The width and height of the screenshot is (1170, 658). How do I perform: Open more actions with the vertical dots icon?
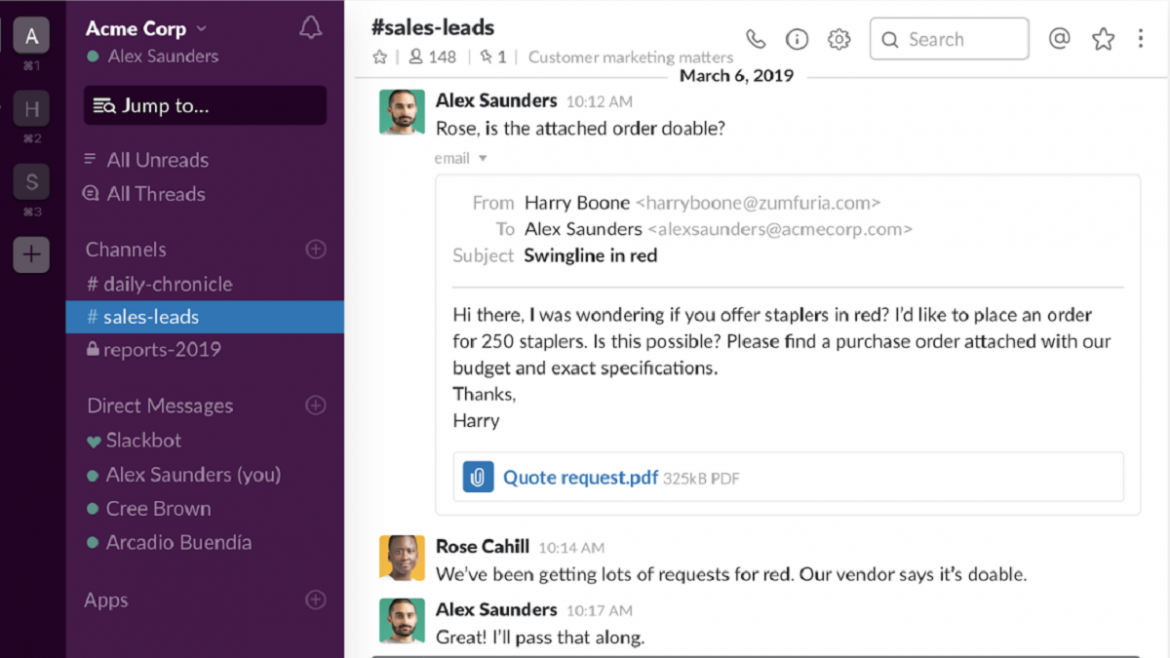pyautogui.click(x=1140, y=38)
